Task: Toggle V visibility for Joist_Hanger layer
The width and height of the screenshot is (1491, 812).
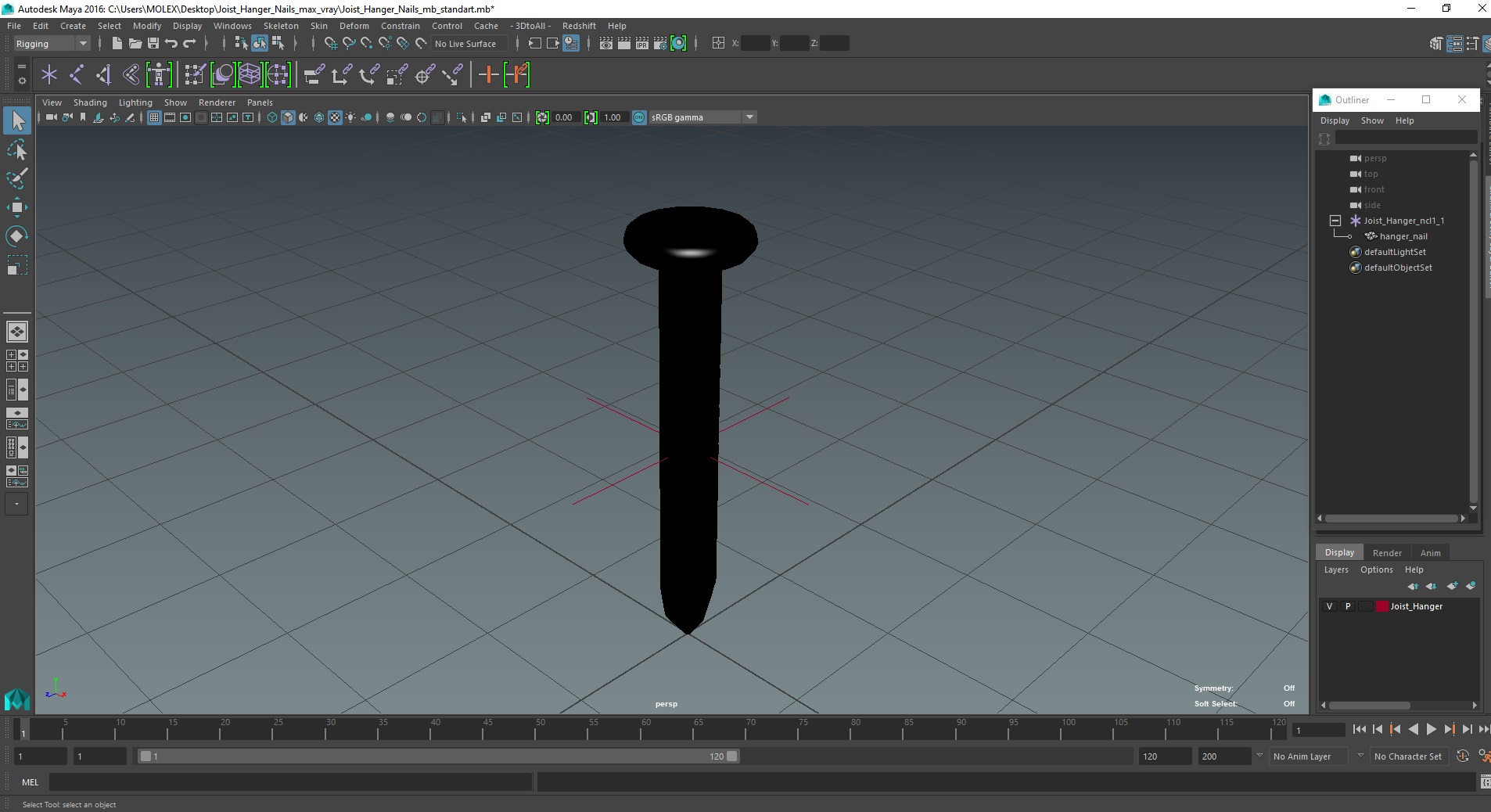Action: tap(1329, 606)
